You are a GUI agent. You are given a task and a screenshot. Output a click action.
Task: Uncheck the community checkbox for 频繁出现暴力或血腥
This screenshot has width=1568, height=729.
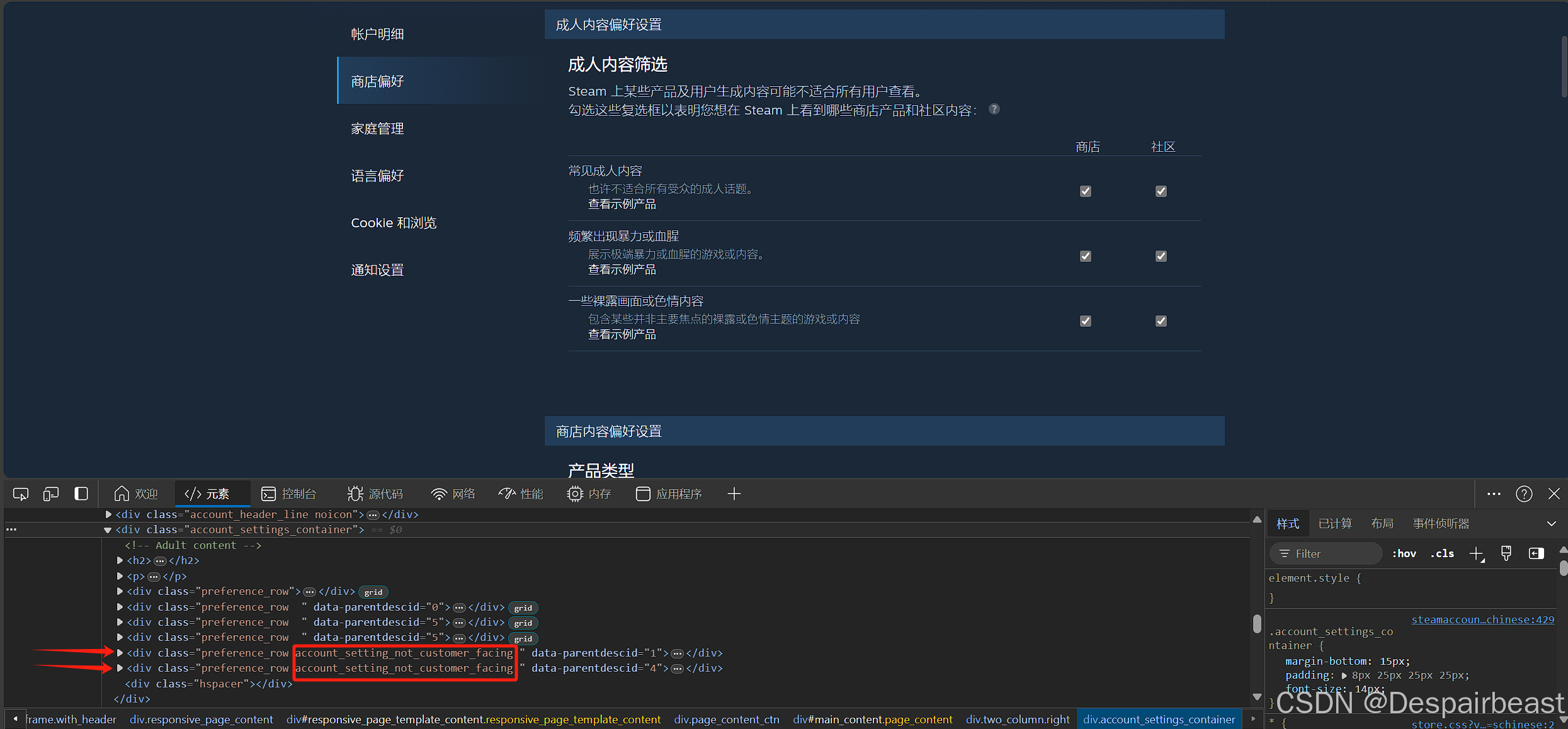pyautogui.click(x=1161, y=256)
